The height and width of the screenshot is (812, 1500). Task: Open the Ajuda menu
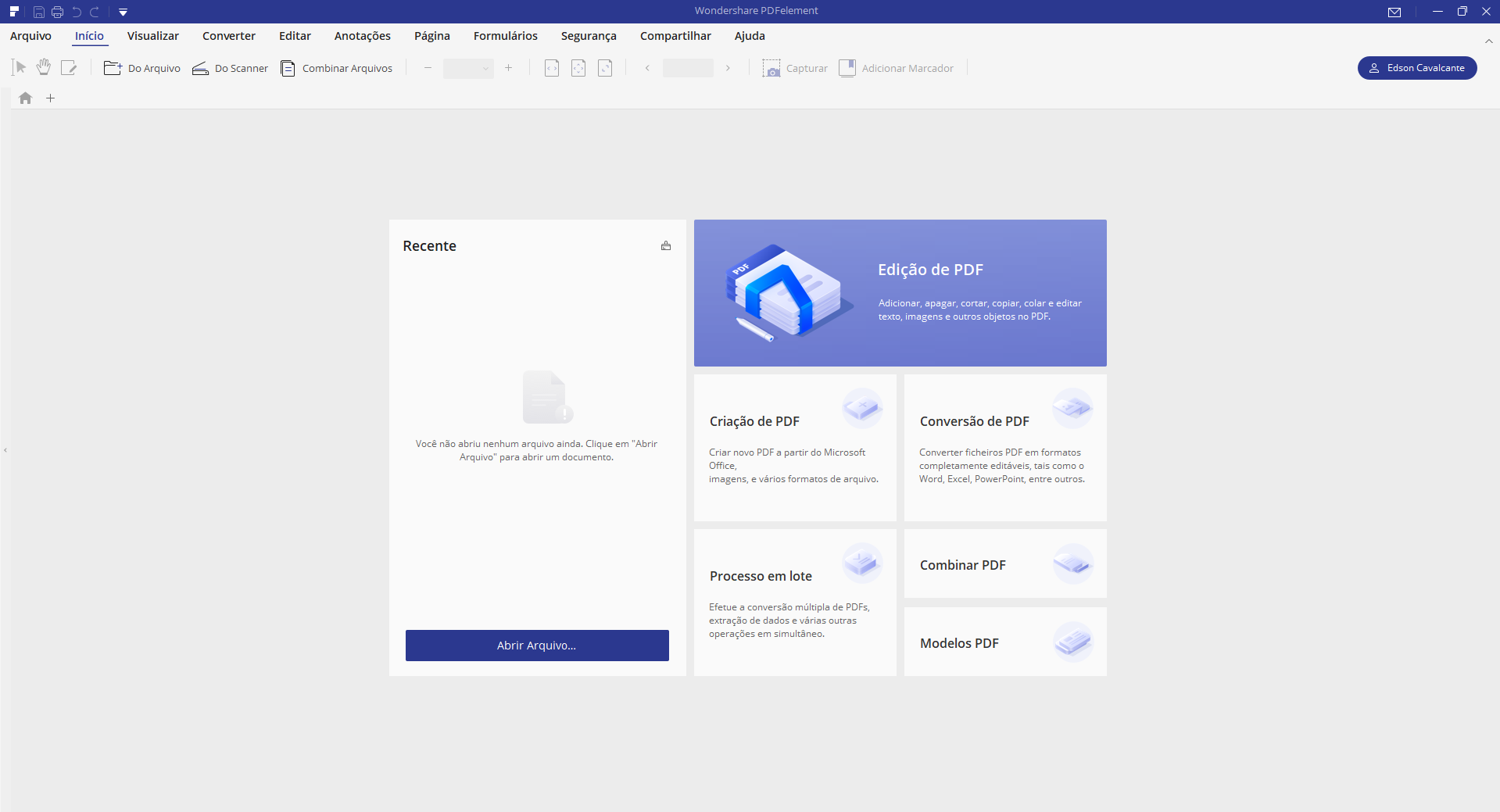(x=750, y=36)
